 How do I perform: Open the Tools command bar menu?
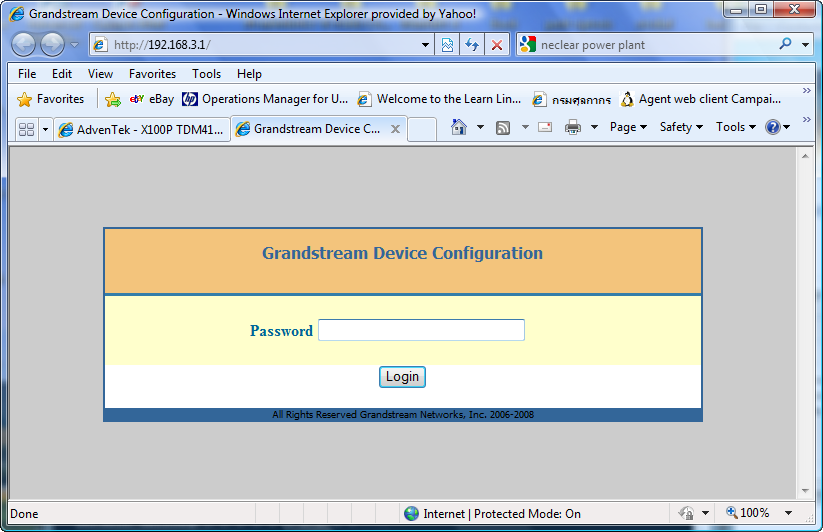pyautogui.click(x=736, y=127)
